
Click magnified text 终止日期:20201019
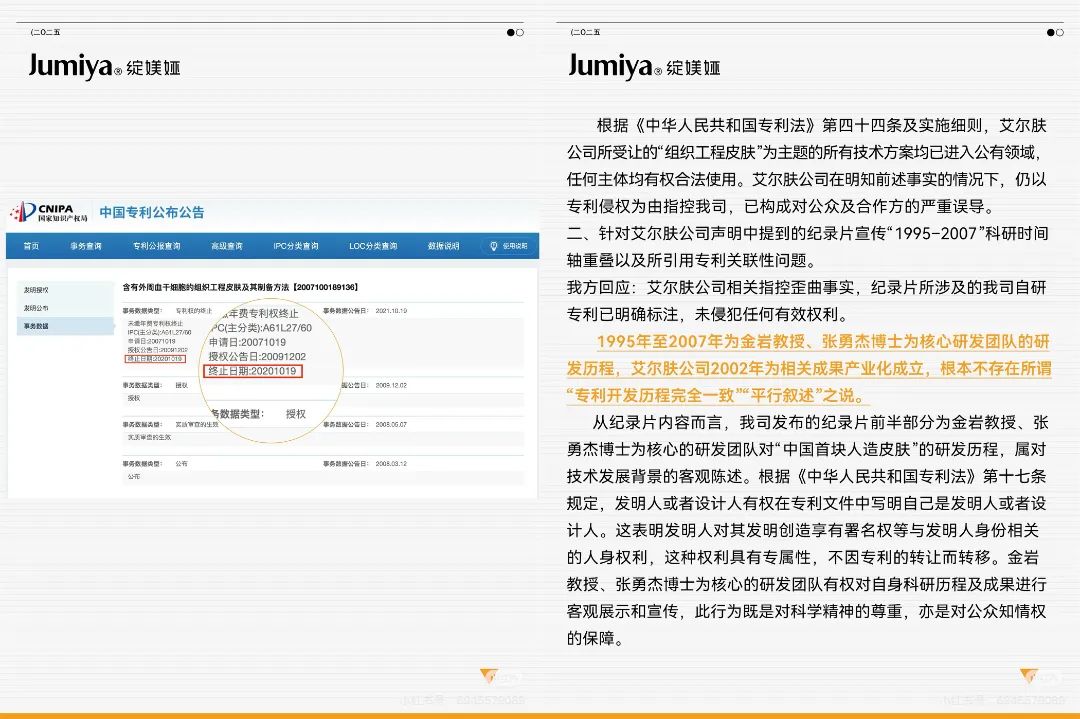pos(252,371)
